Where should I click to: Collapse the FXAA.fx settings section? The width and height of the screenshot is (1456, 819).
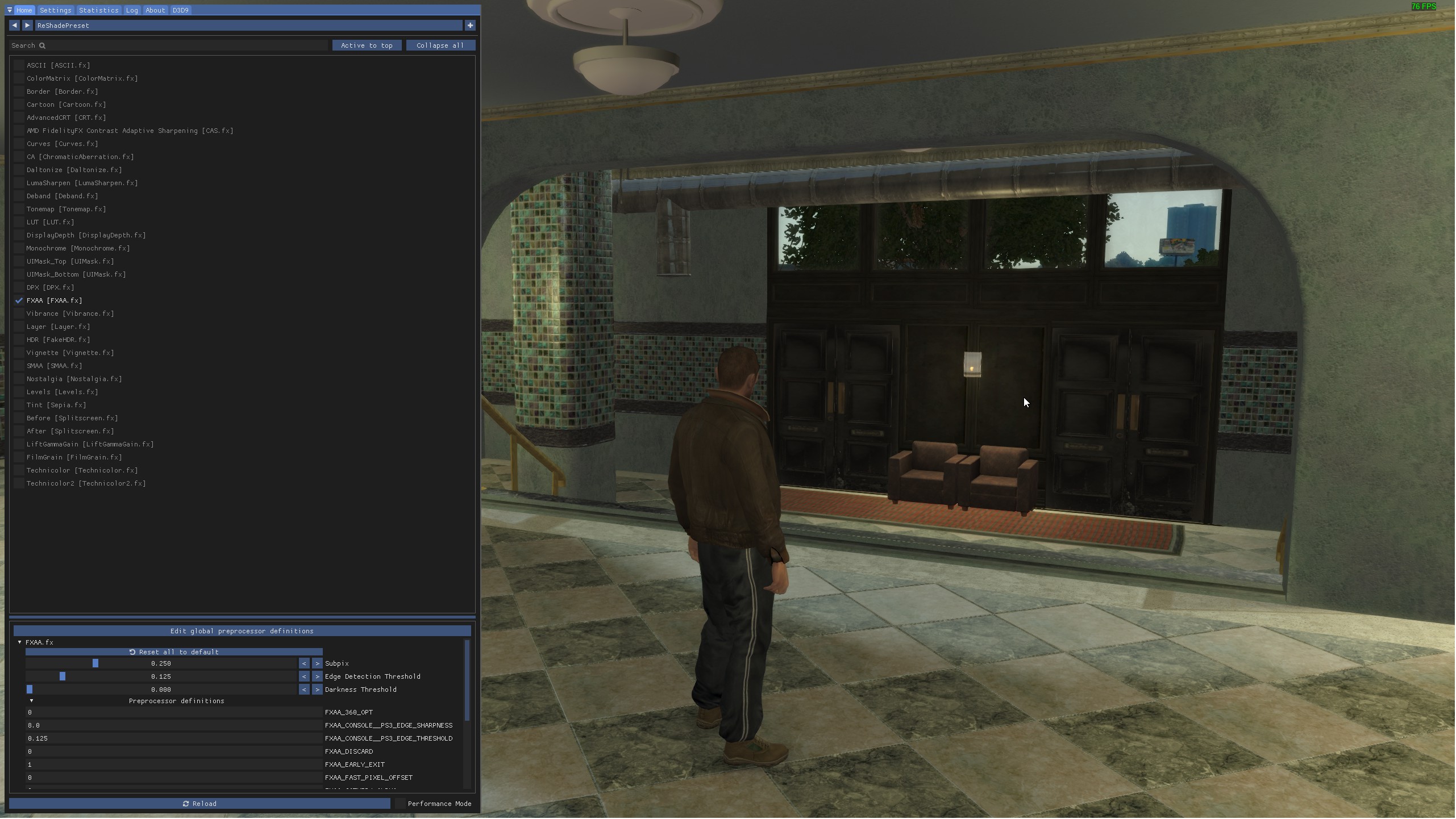tap(20, 643)
